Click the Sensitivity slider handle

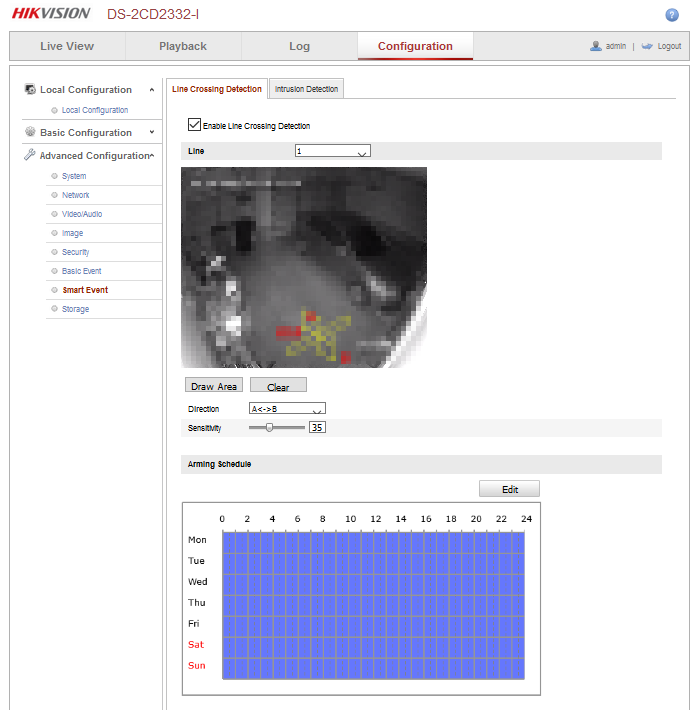(270, 427)
